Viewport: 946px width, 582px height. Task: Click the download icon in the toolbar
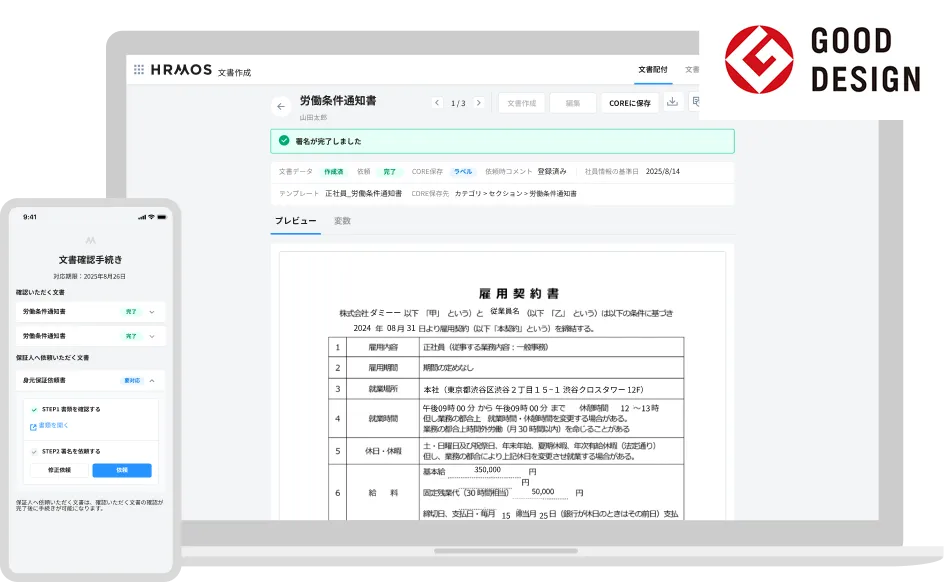(x=672, y=102)
